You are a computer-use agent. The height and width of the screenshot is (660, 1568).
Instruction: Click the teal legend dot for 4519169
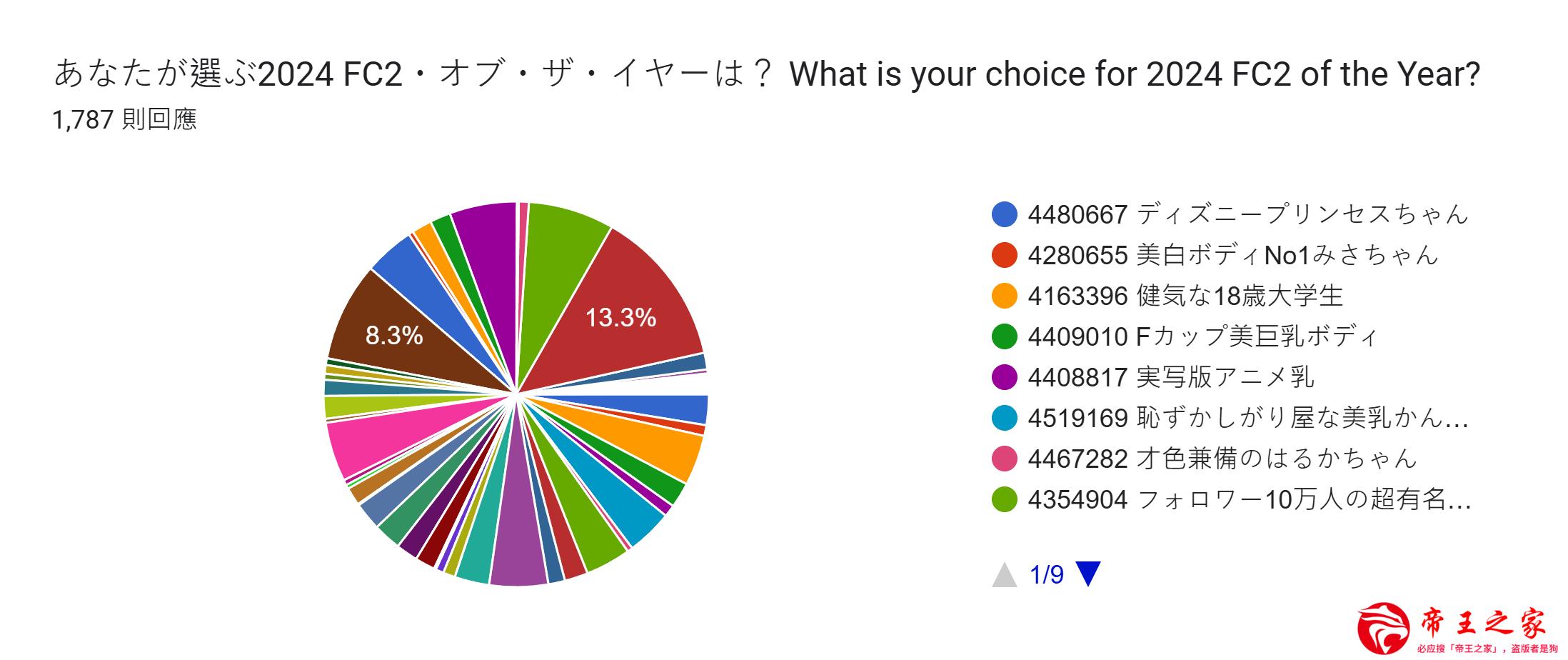[1004, 418]
